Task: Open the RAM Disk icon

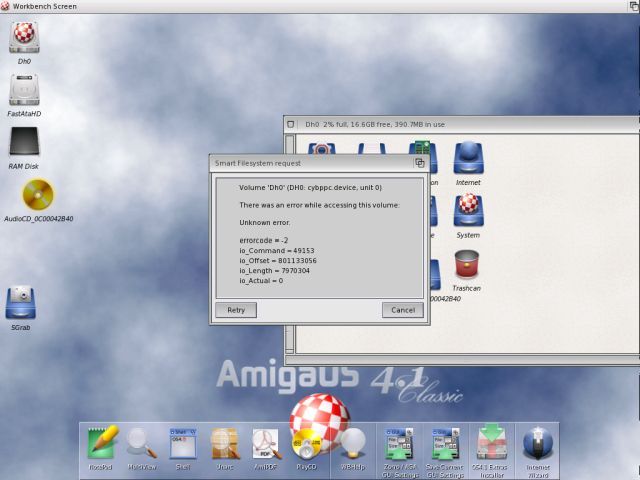Action: [x=24, y=141]
